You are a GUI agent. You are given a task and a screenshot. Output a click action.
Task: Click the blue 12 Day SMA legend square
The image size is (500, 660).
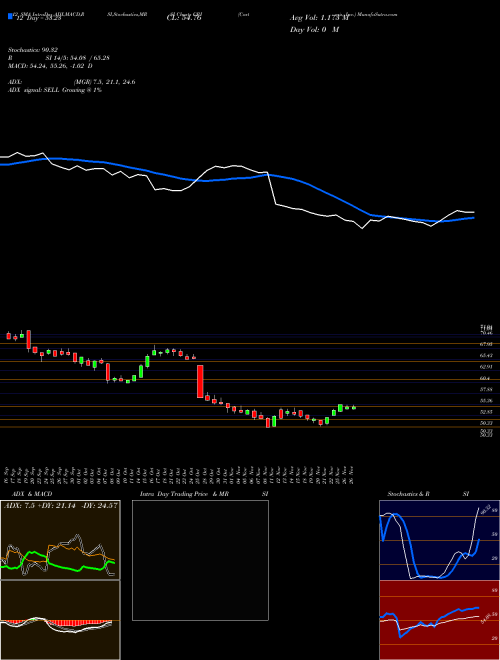tap(11, 17)
